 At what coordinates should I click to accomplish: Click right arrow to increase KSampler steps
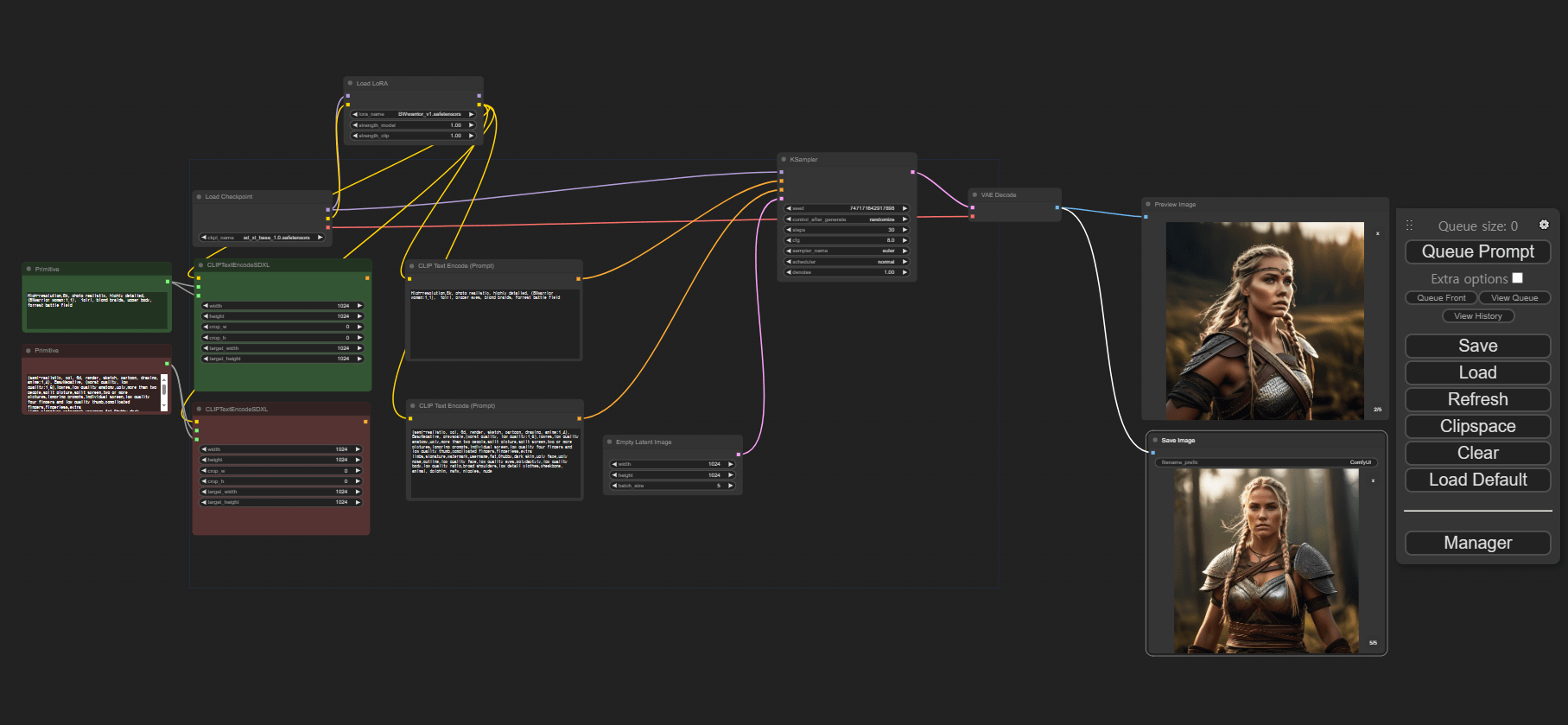[905, 230]
